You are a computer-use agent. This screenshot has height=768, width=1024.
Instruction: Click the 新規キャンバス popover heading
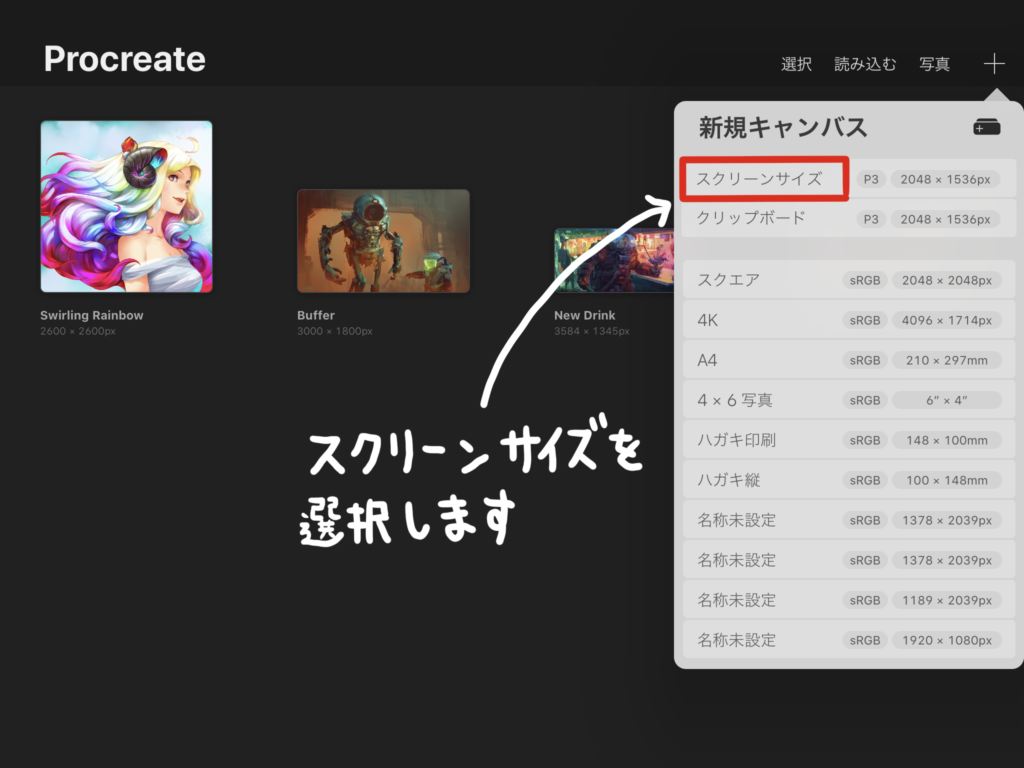point(783,127)
